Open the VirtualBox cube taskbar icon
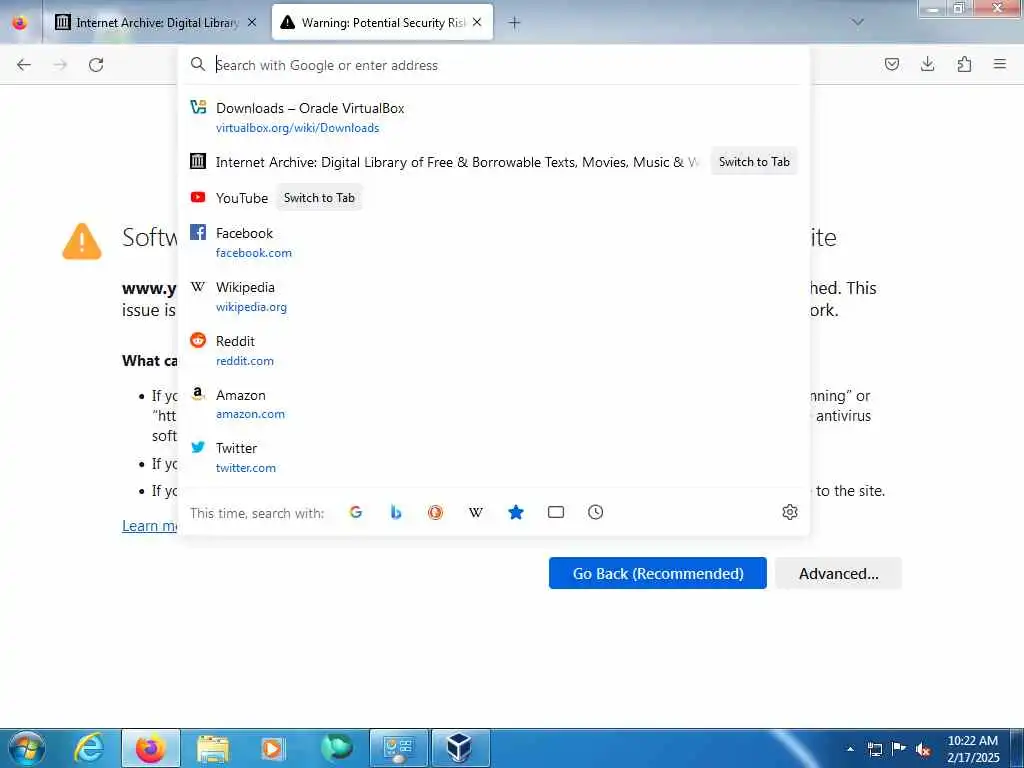The height and width of the screenshot is (768, 1024). [x=460, y=748]
